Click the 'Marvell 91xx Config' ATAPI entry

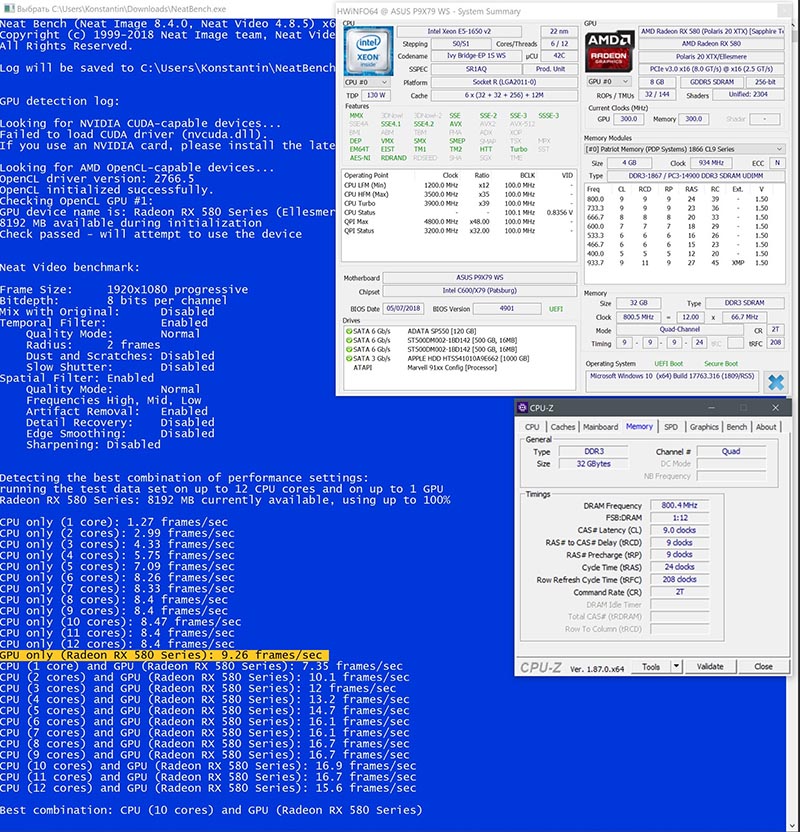[x=452, y=367]
